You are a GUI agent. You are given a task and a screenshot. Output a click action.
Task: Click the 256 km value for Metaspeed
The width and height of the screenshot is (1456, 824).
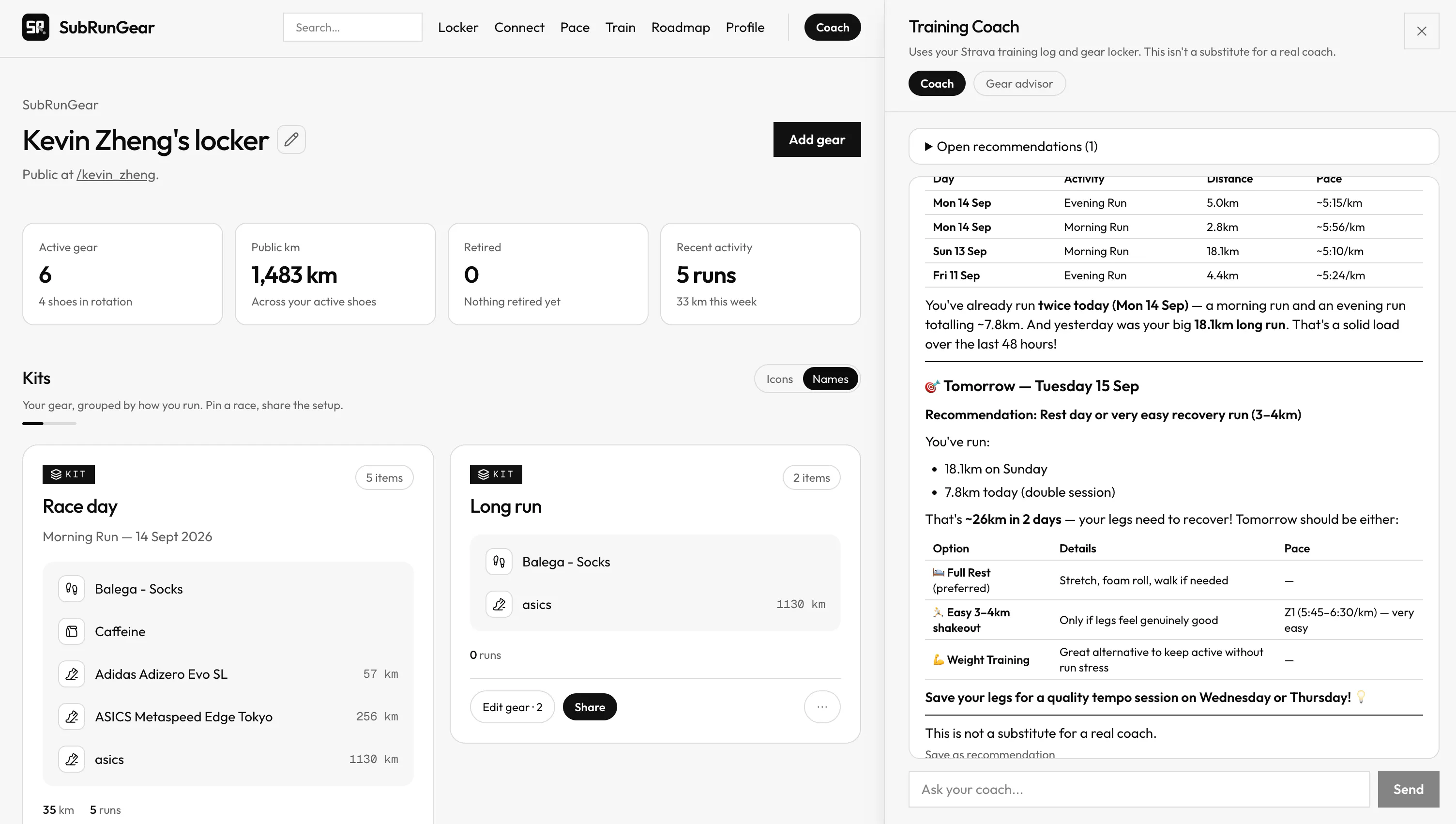tap(377, 717)
